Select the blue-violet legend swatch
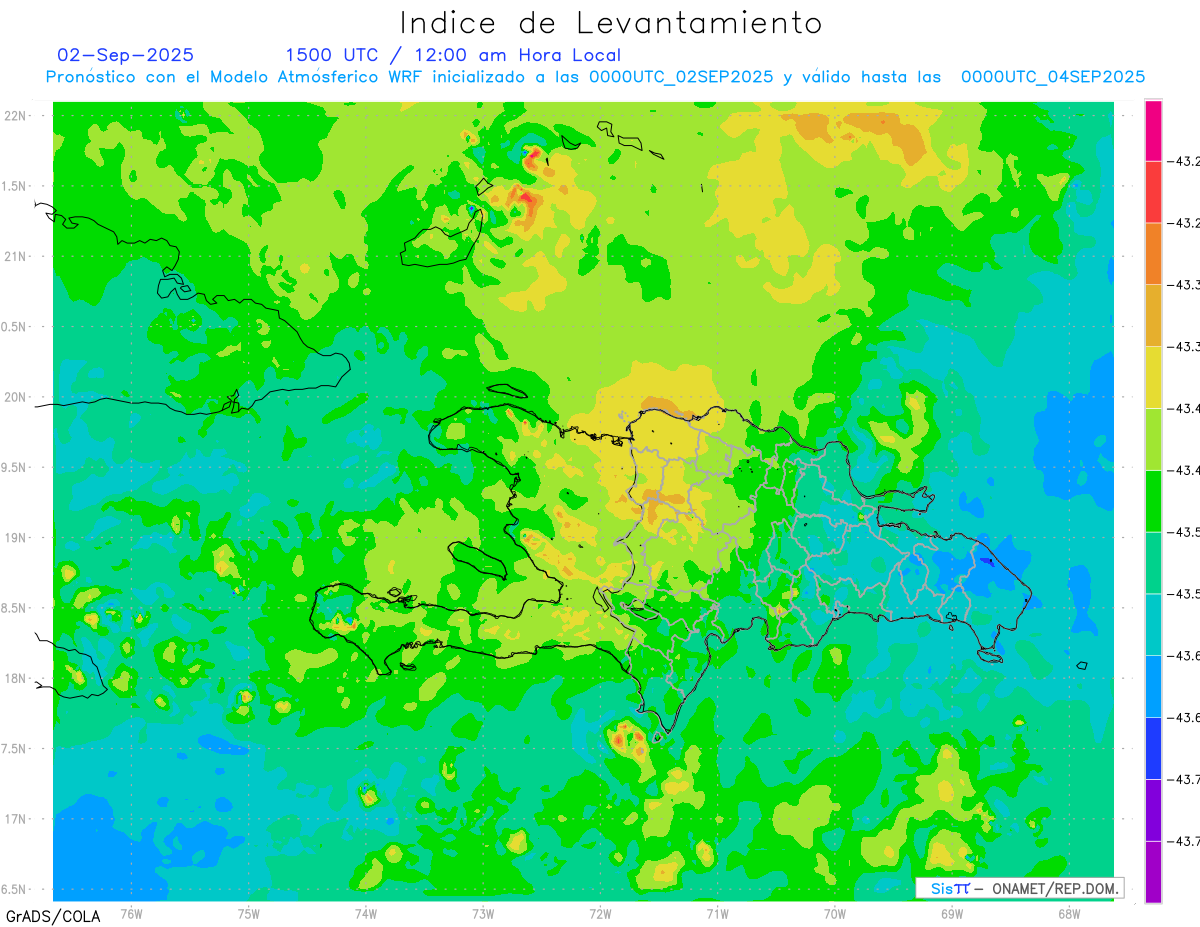 click(1153, 811)
